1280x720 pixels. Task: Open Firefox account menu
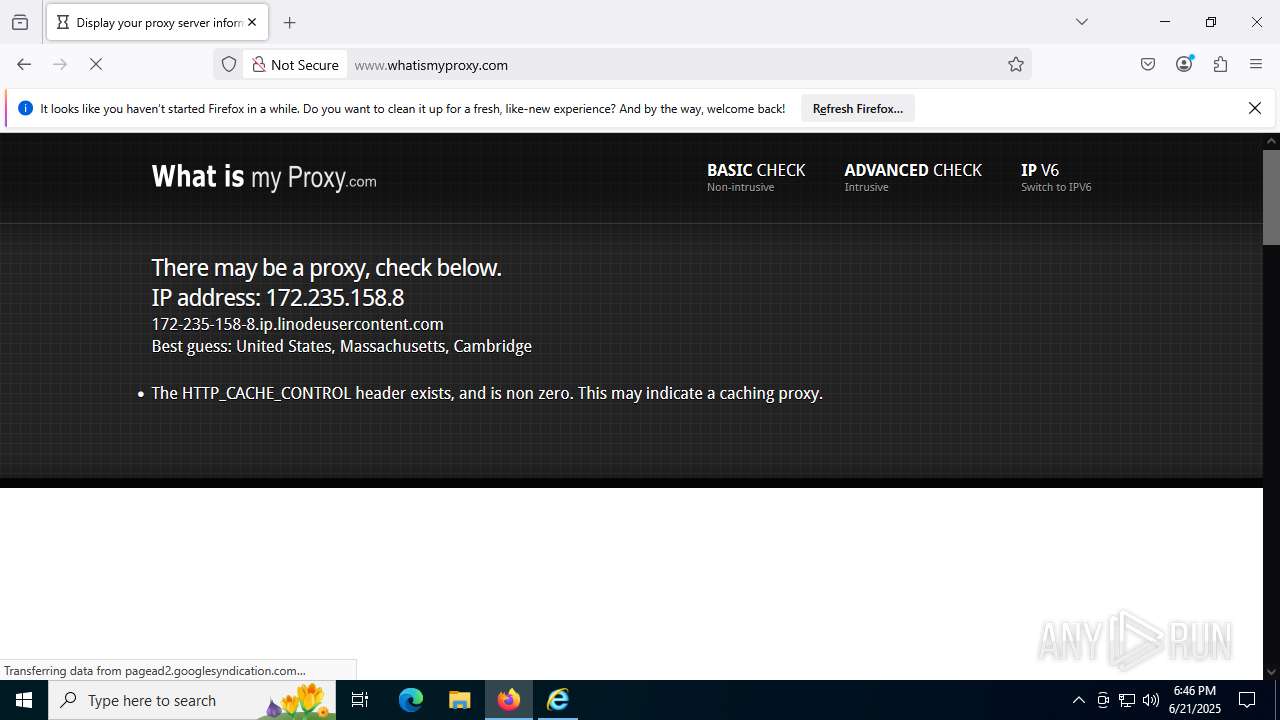pos(1184,64)
